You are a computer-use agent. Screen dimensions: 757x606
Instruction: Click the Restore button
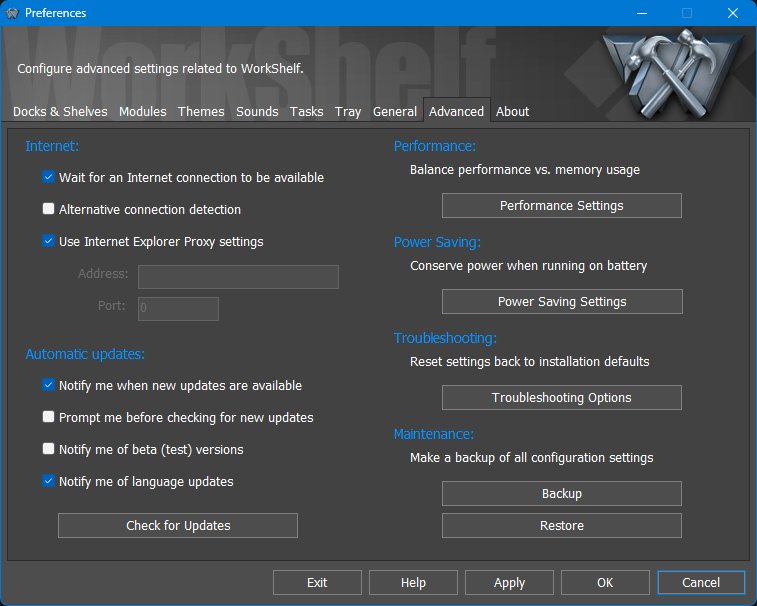[x=561, y=525]
